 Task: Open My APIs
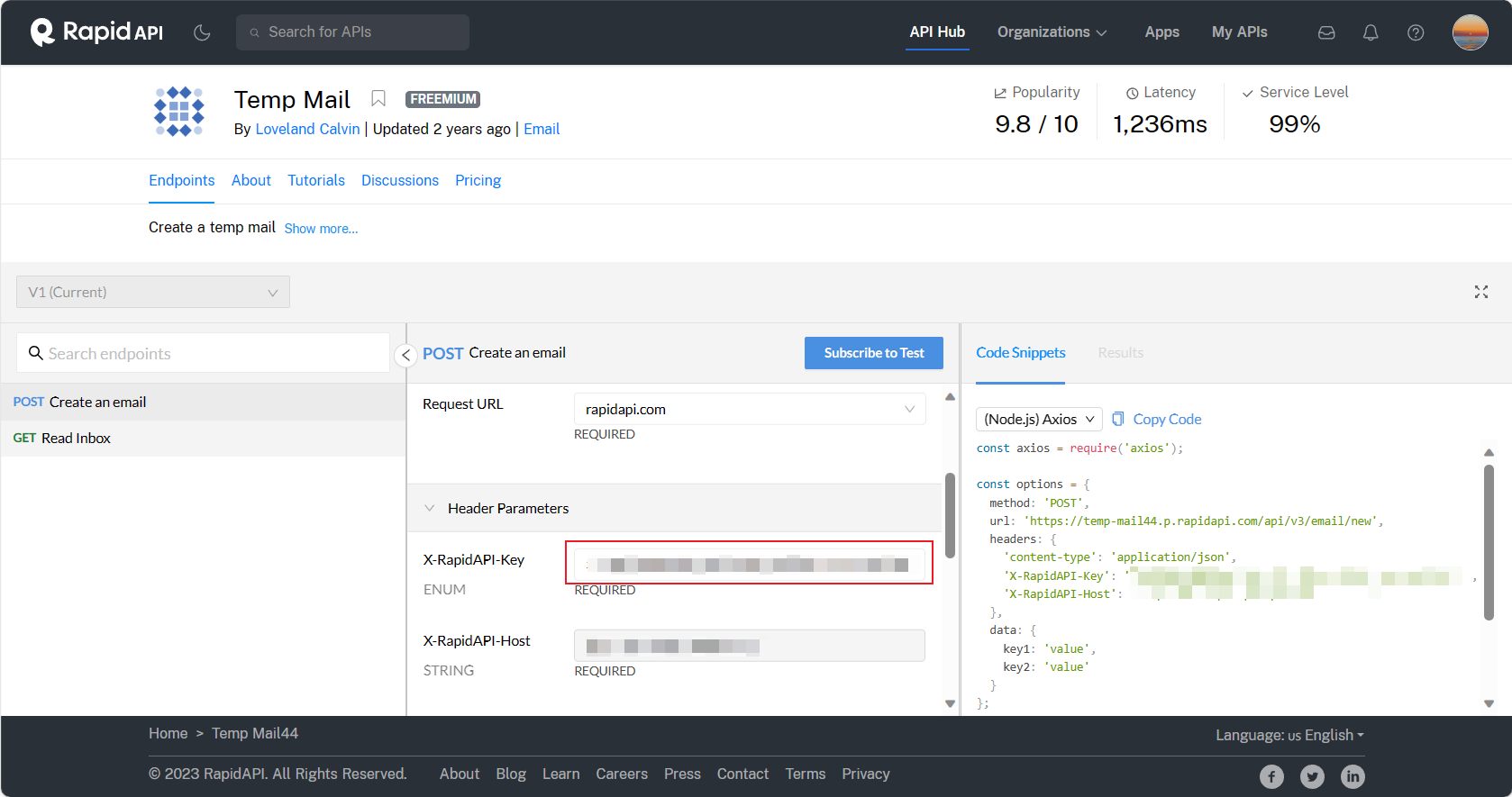1239,32
